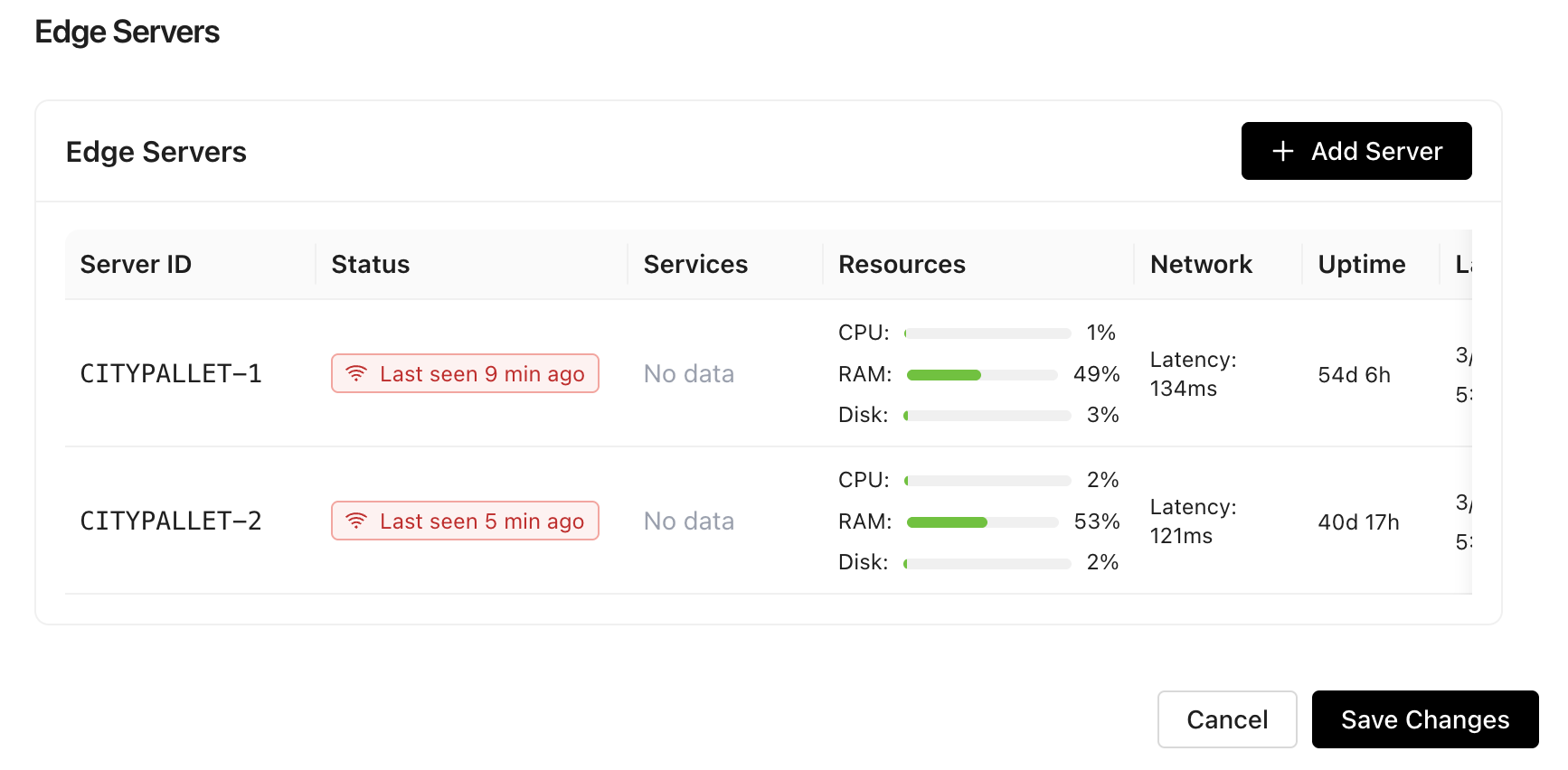Image resolution: width=1568 pixels, height=770 pixels.
Task: Click the Uptime column header
Action: point(1361,264)
